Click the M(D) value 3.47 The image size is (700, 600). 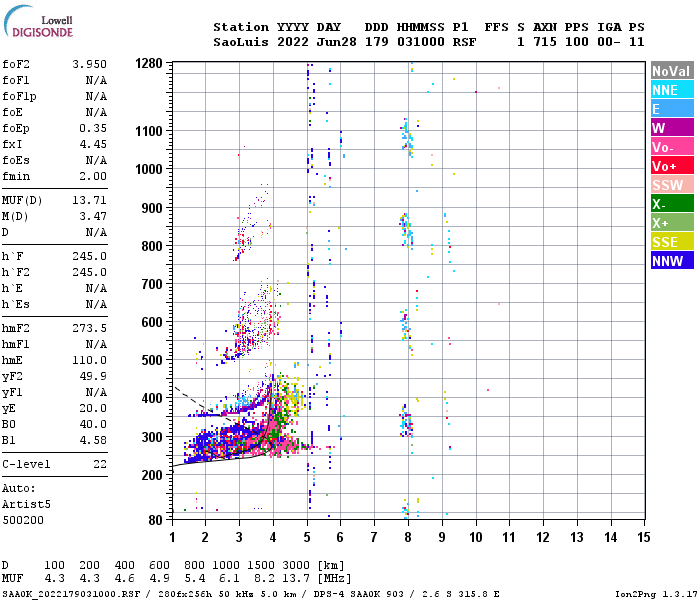tap(93, 217)
